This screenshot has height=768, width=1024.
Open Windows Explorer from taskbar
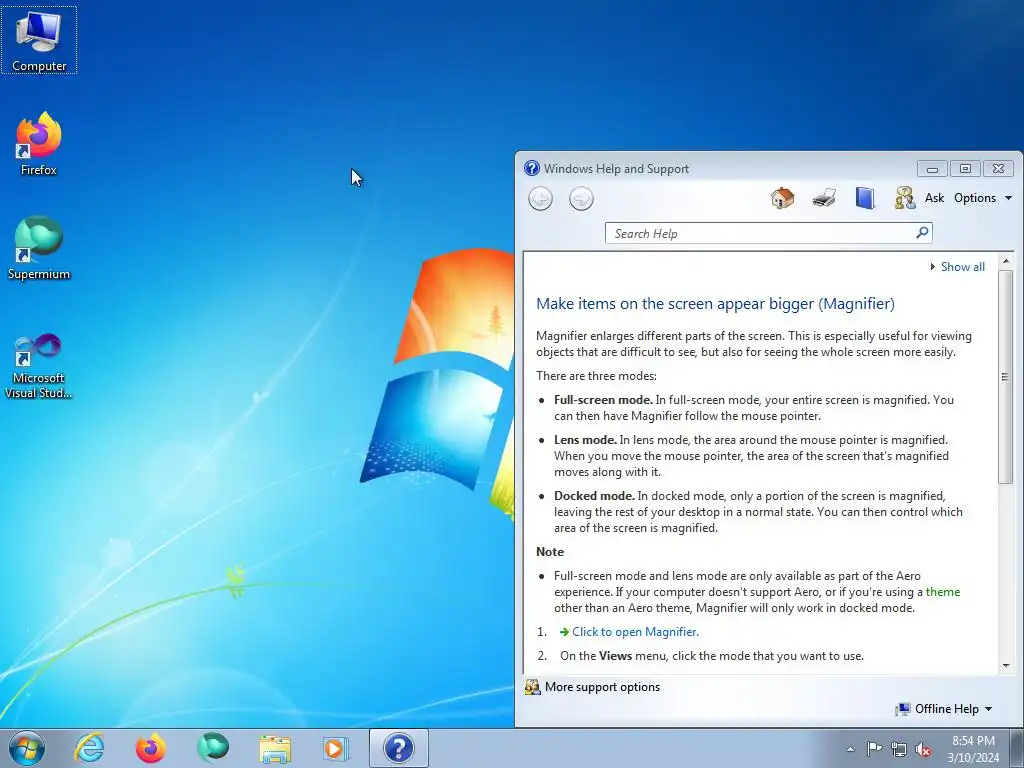tap(275, 748)
